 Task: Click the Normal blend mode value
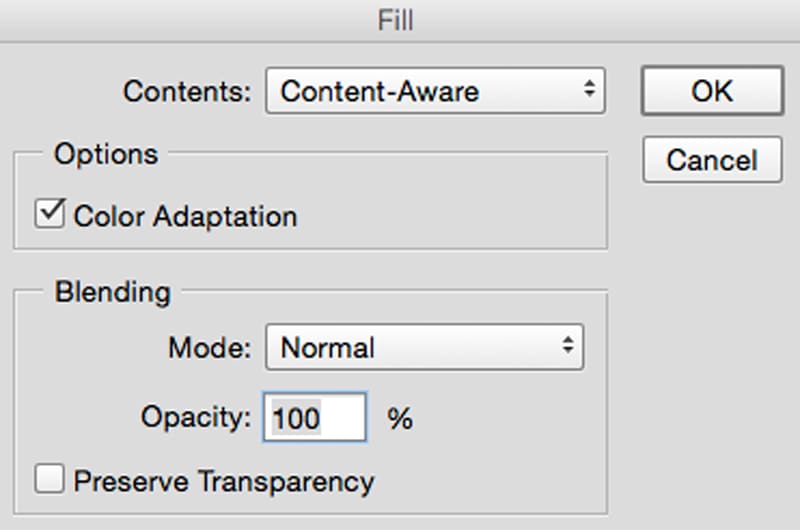328,348
